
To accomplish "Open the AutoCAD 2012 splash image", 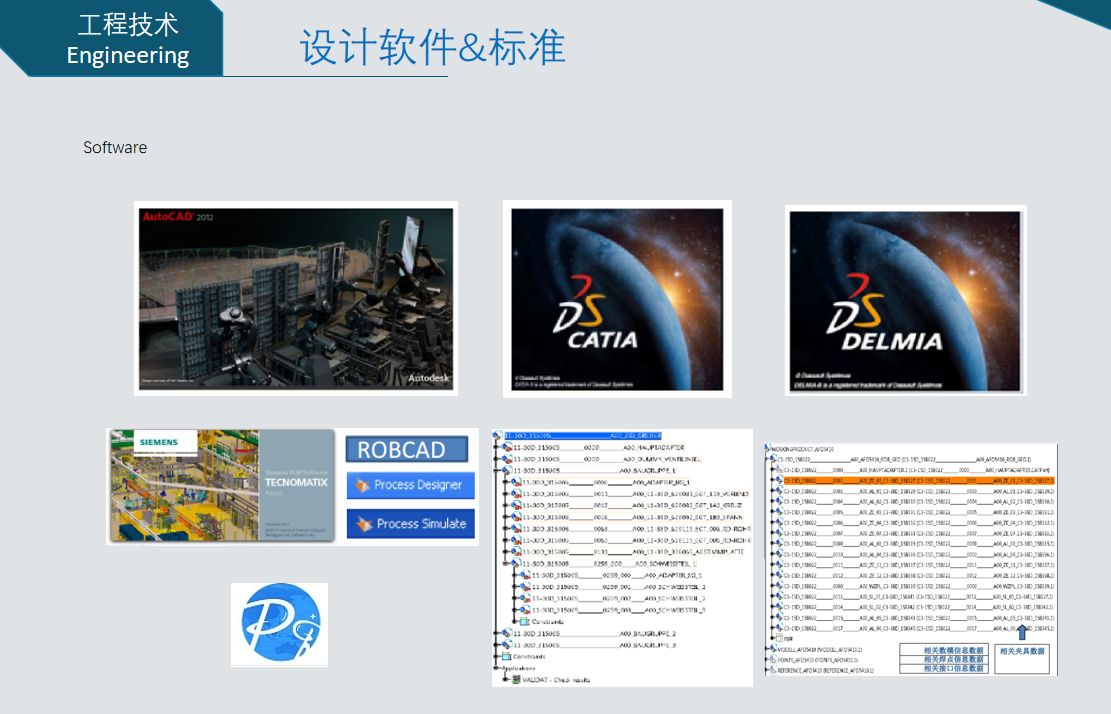I will [x=295, y=298].
